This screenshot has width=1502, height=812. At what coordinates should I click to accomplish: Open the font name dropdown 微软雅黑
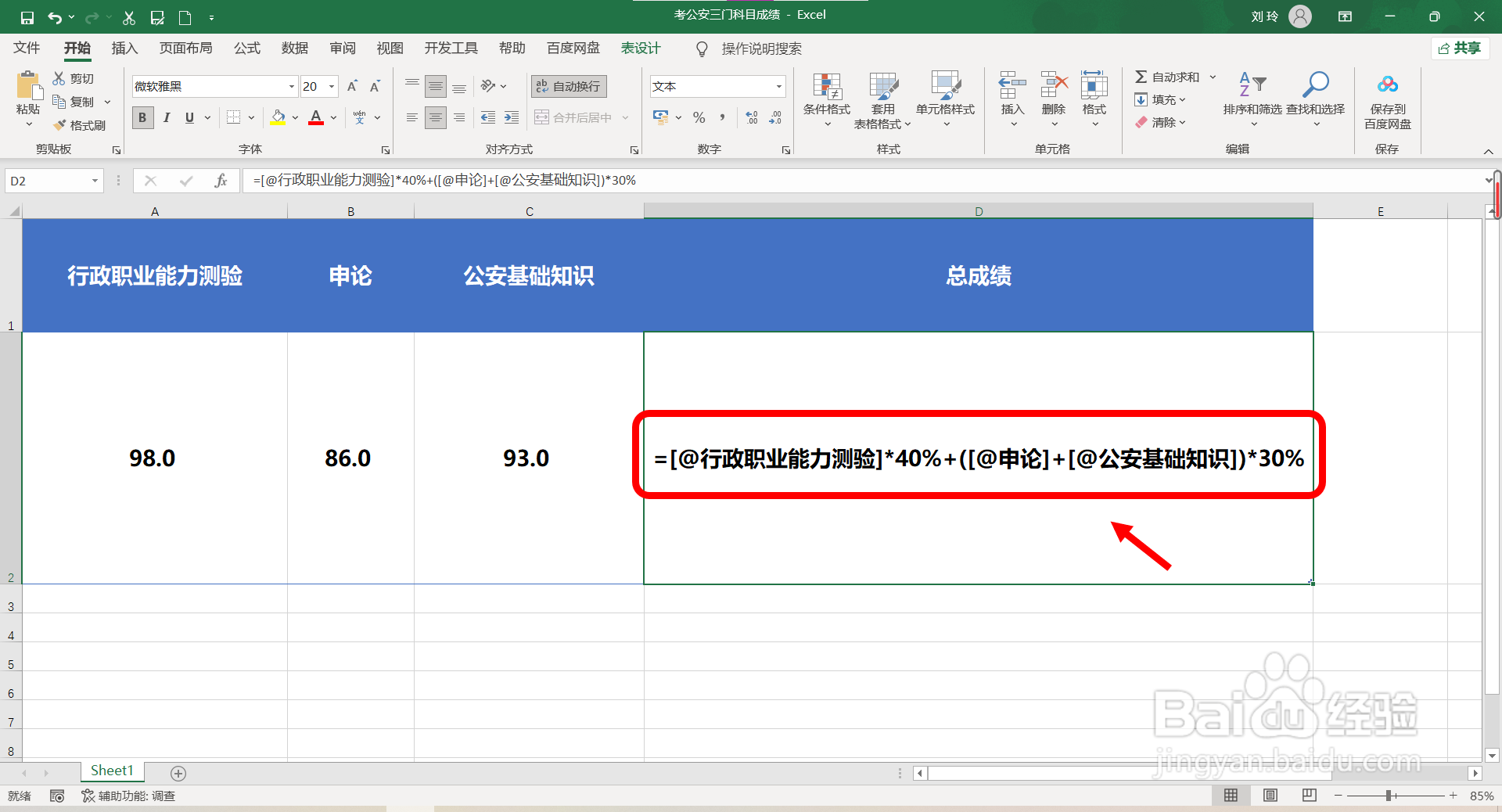point(292,86)
